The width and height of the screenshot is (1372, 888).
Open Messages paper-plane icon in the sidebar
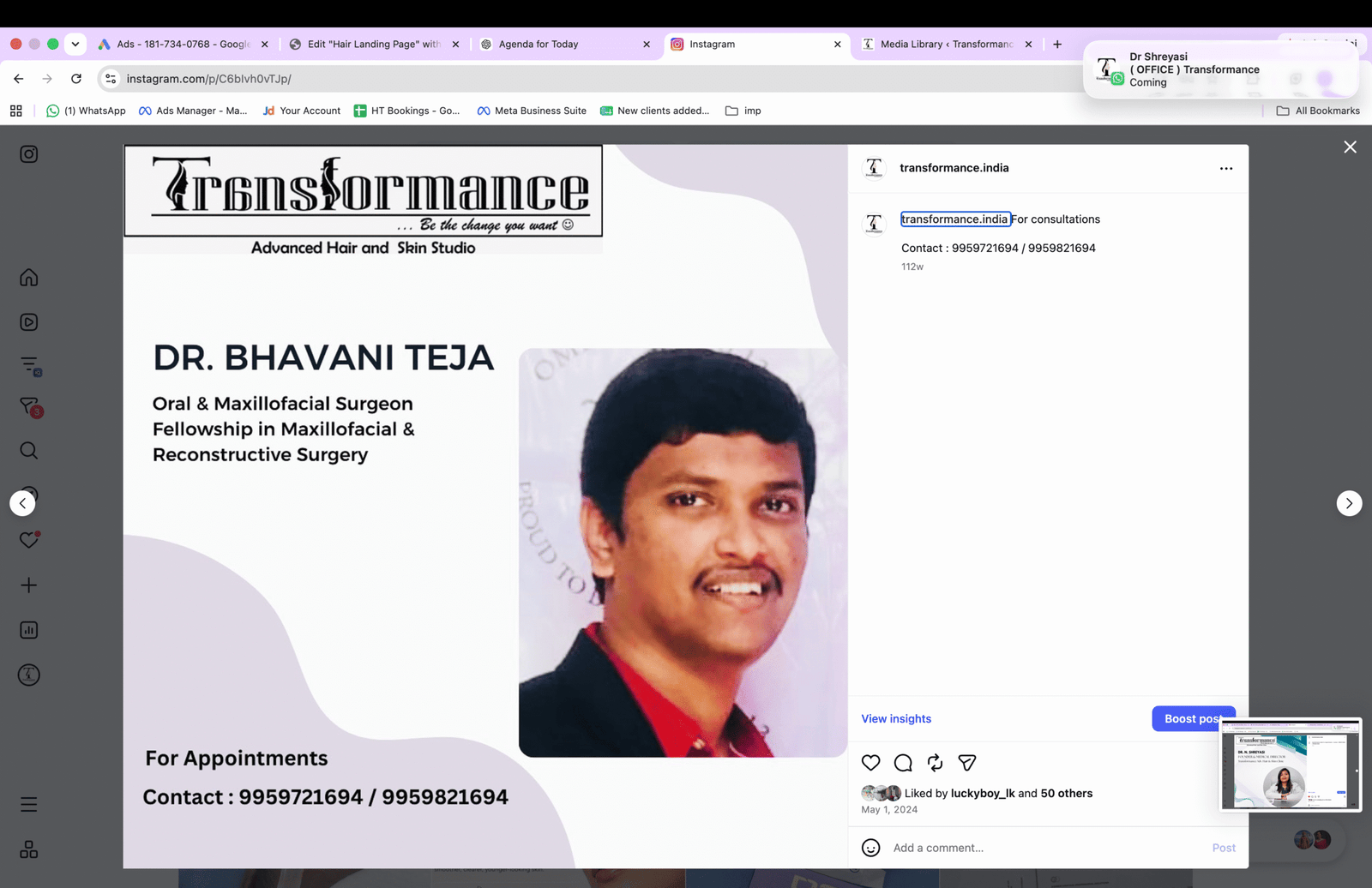[29, 406]
